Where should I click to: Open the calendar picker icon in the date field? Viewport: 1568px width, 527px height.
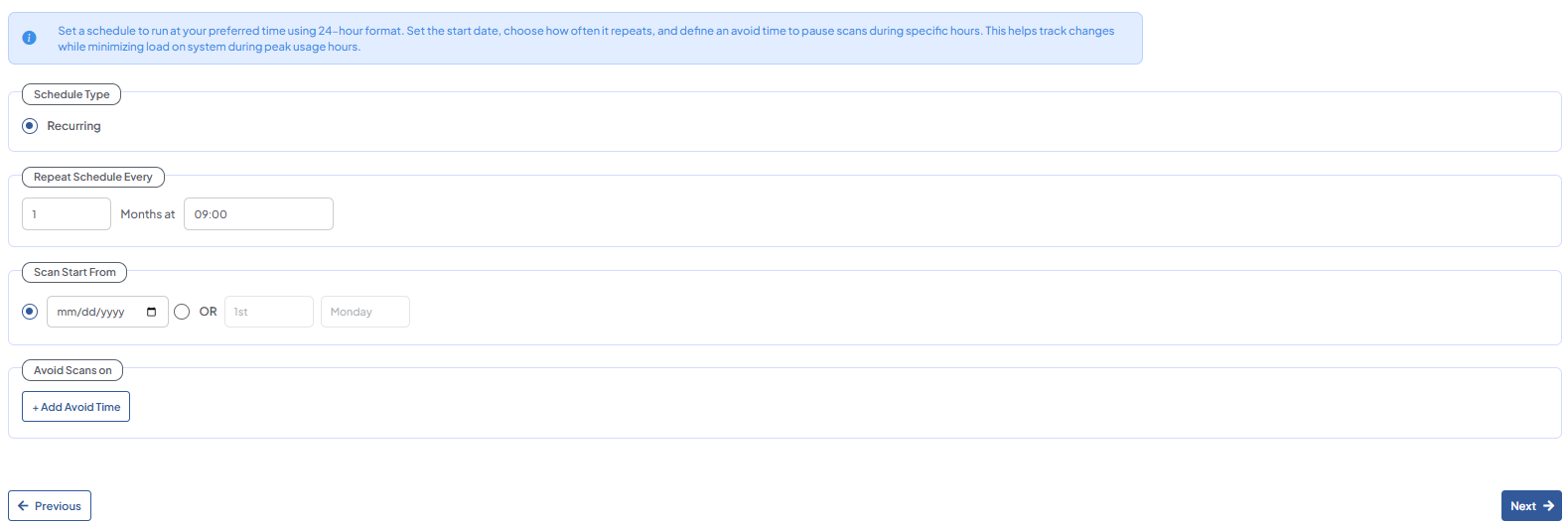tap(151, 312)
